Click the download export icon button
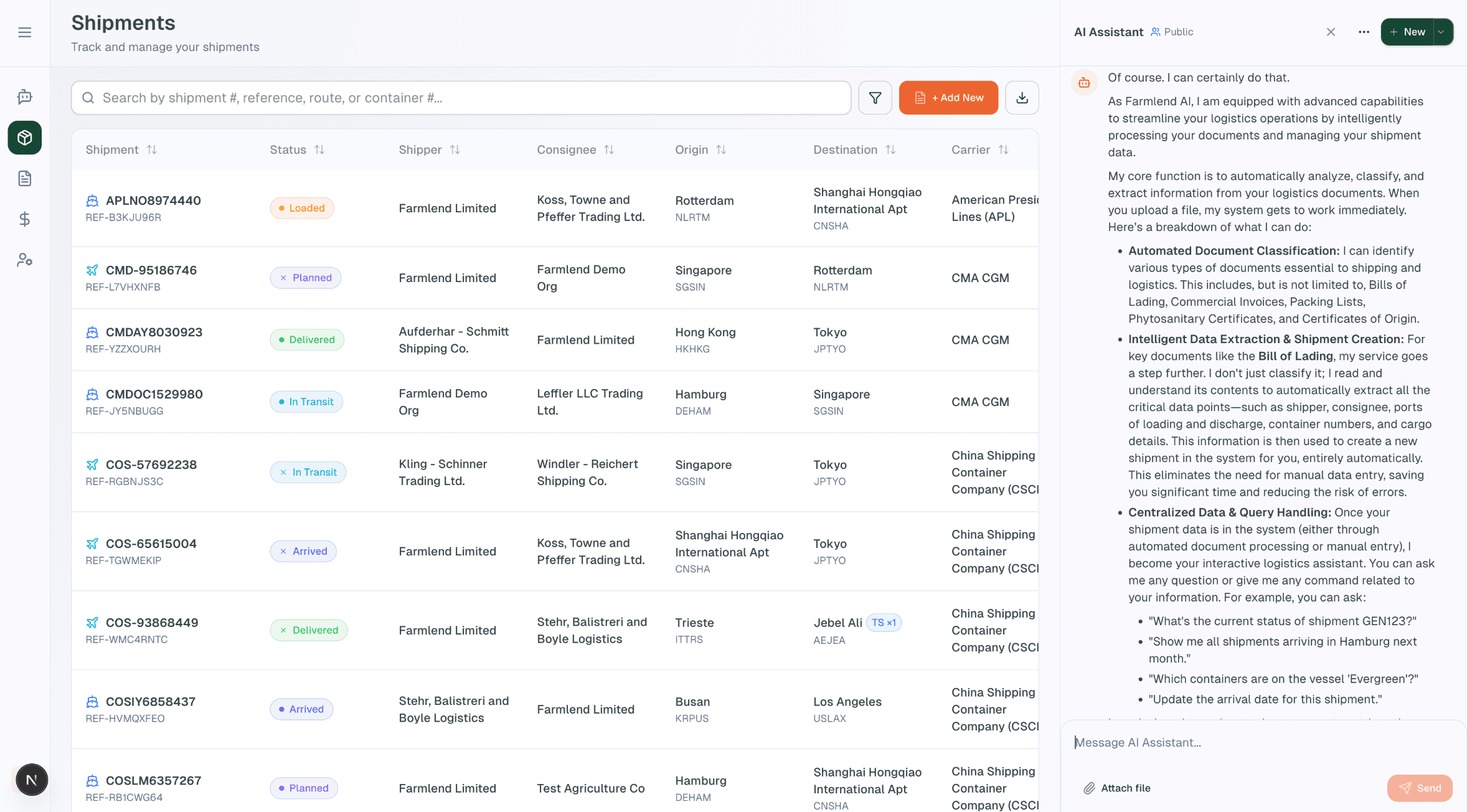 1022,98
